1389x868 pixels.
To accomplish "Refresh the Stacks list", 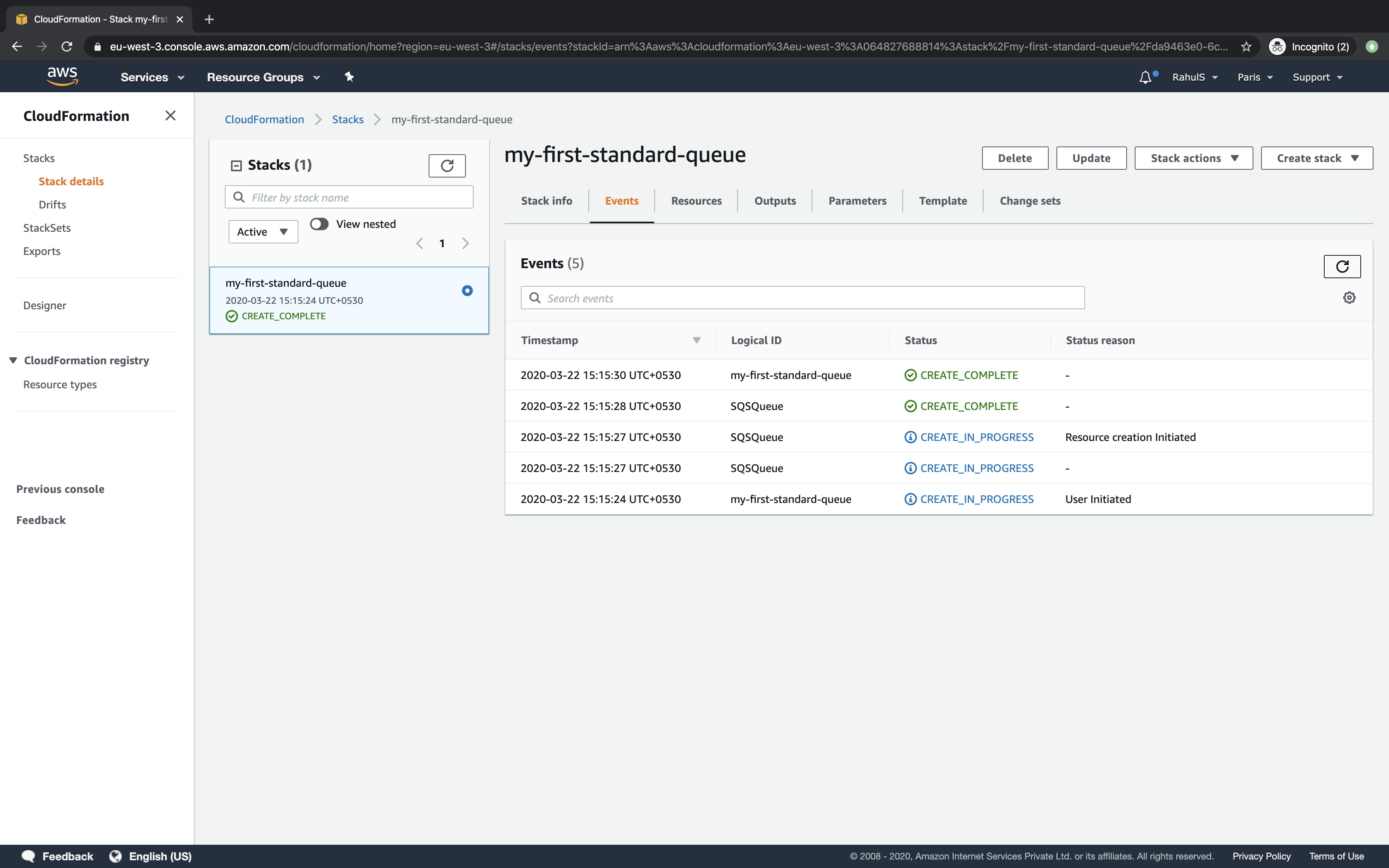I will [x=447, y=165].
